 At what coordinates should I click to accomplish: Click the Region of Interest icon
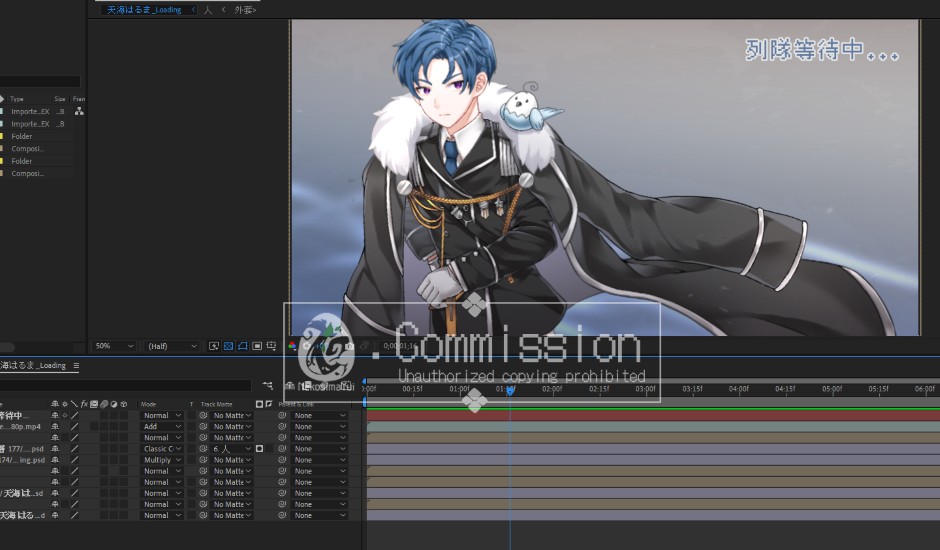pos(257,346)
